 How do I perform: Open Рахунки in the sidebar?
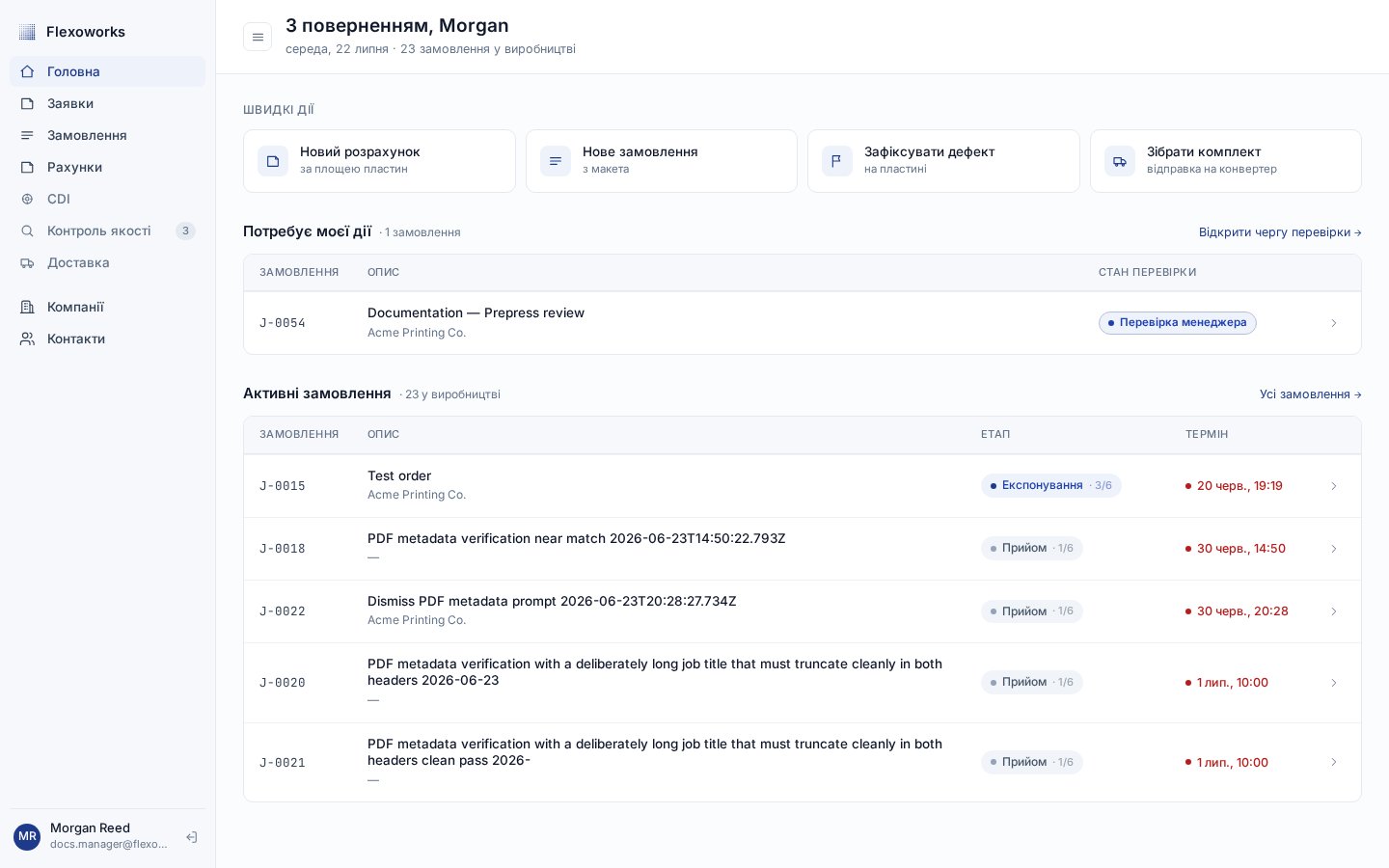[107, 167]
